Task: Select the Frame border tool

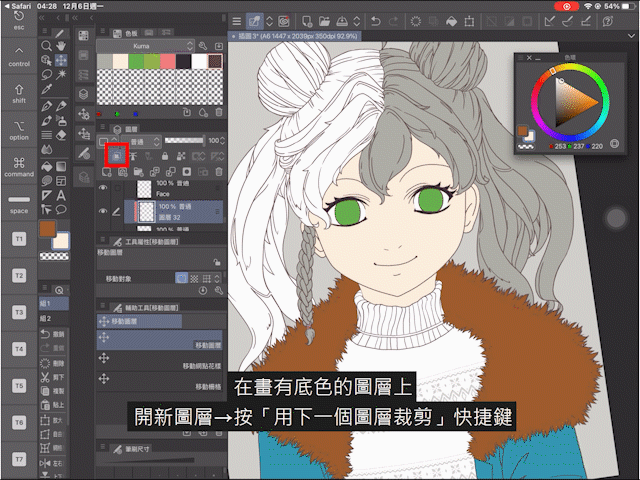Action: [61, 181]
